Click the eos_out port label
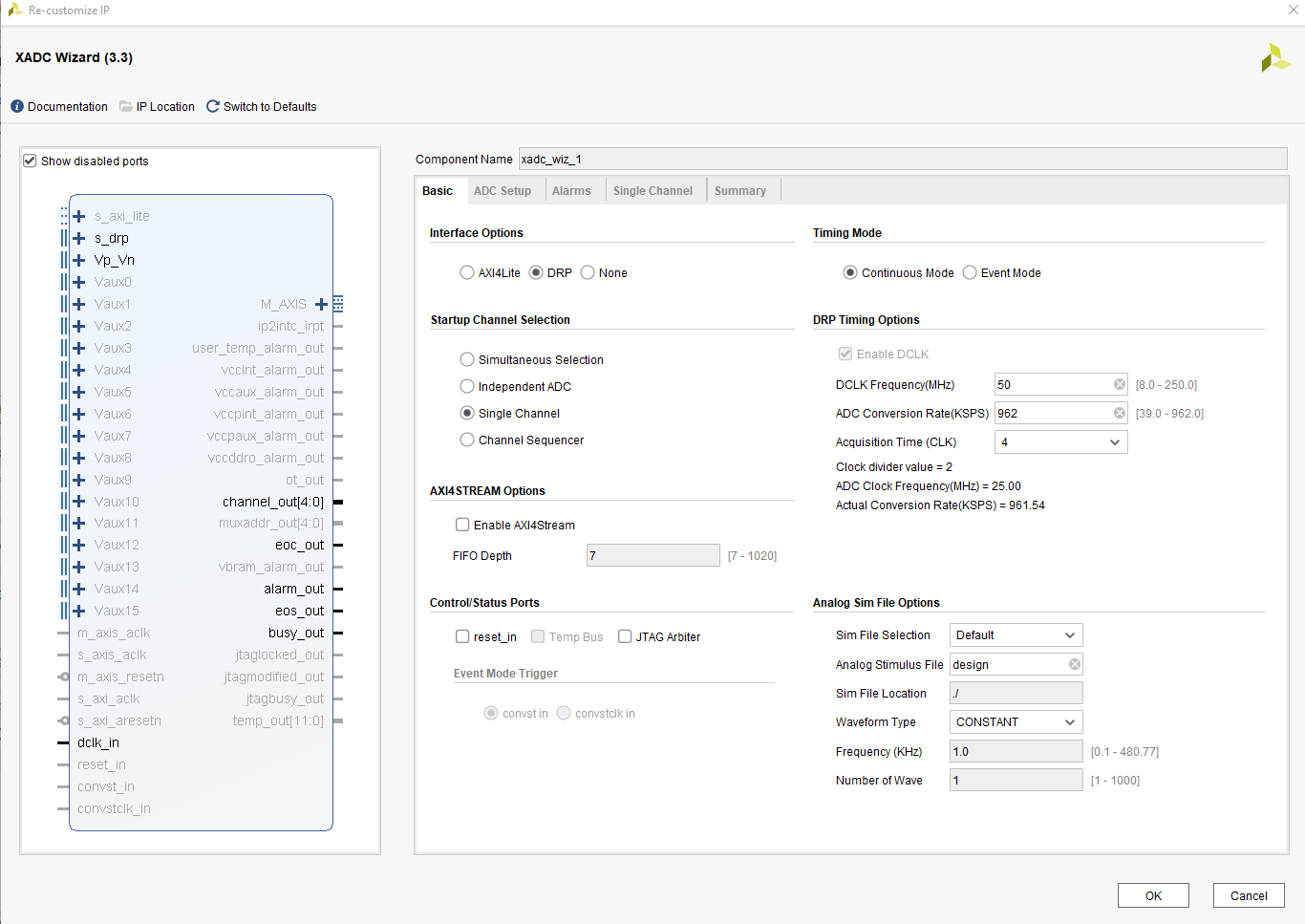The width and height of the screenshot is (1305, 924). click(x=300, y=611)
